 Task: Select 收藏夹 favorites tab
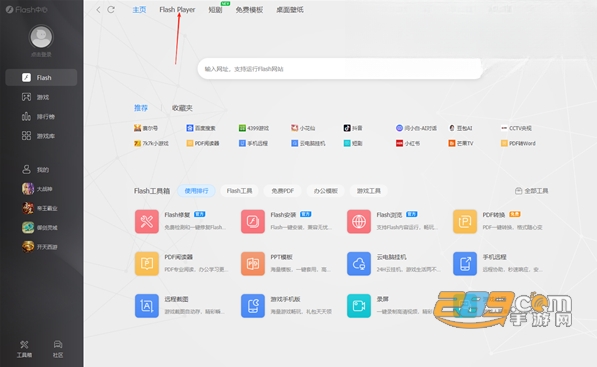[182, 108]
